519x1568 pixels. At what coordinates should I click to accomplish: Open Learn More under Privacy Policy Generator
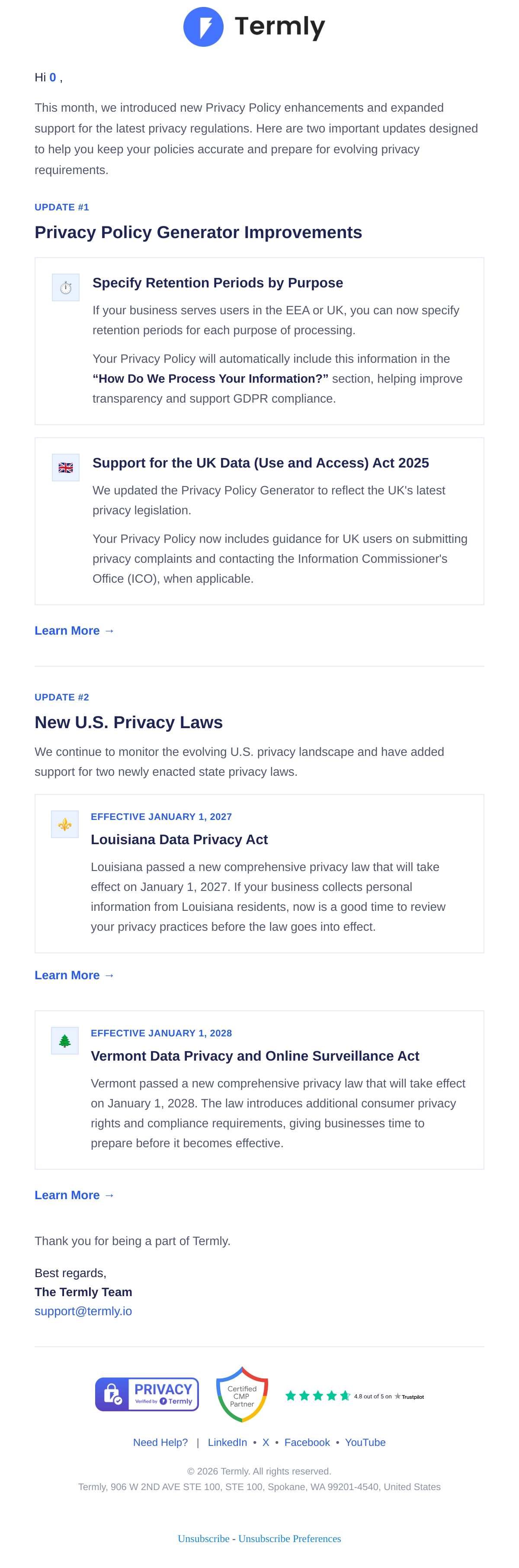[x=74, y=631]
